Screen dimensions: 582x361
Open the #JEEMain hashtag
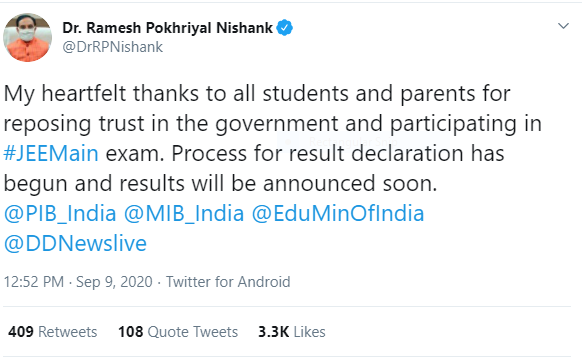(51, 153)
